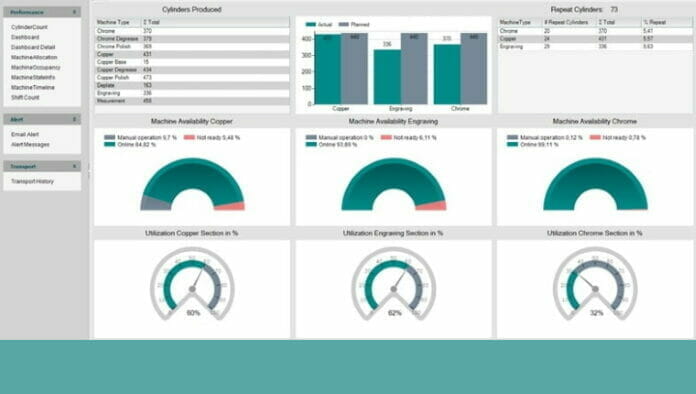Screen dimensions: 696x394
Task: Select Copper Base row in Cylinders Produced
Action: (192, 62)
